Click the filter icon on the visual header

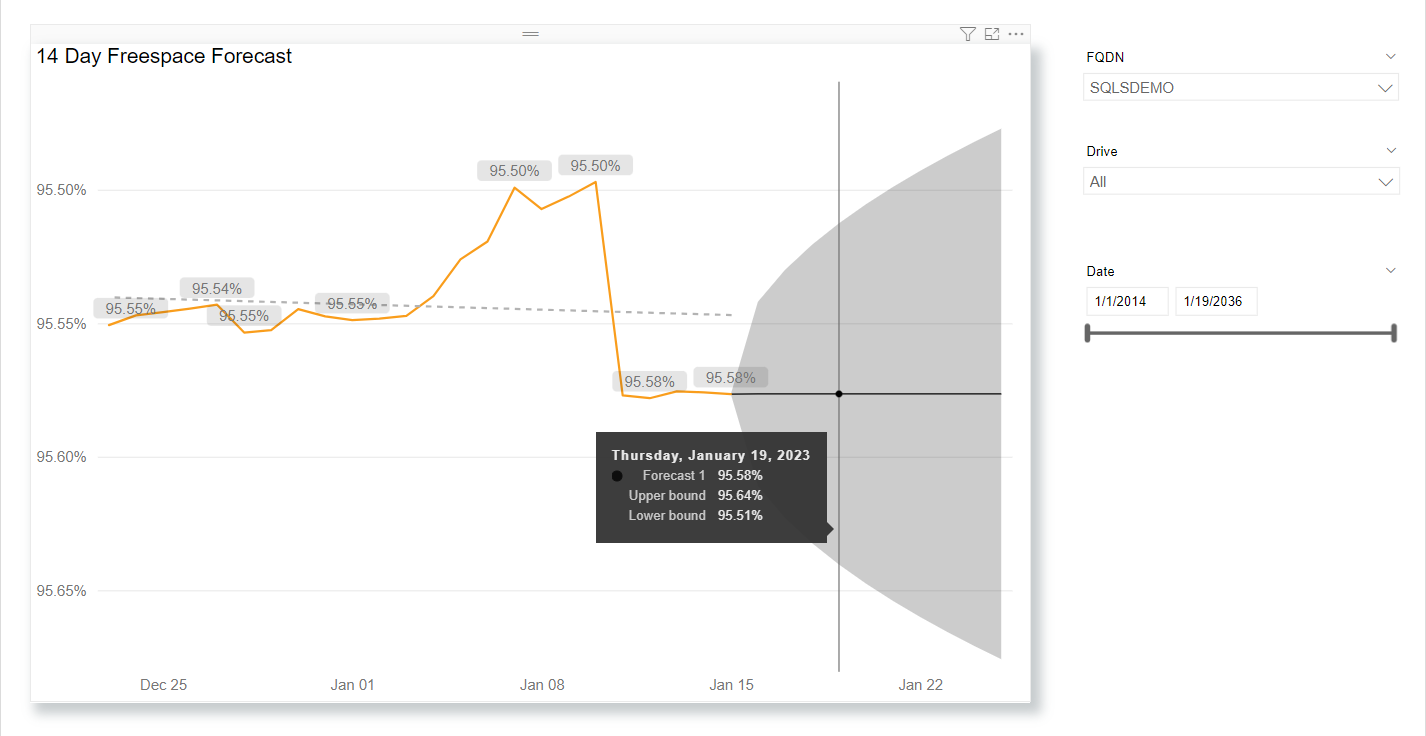(967, 34)
